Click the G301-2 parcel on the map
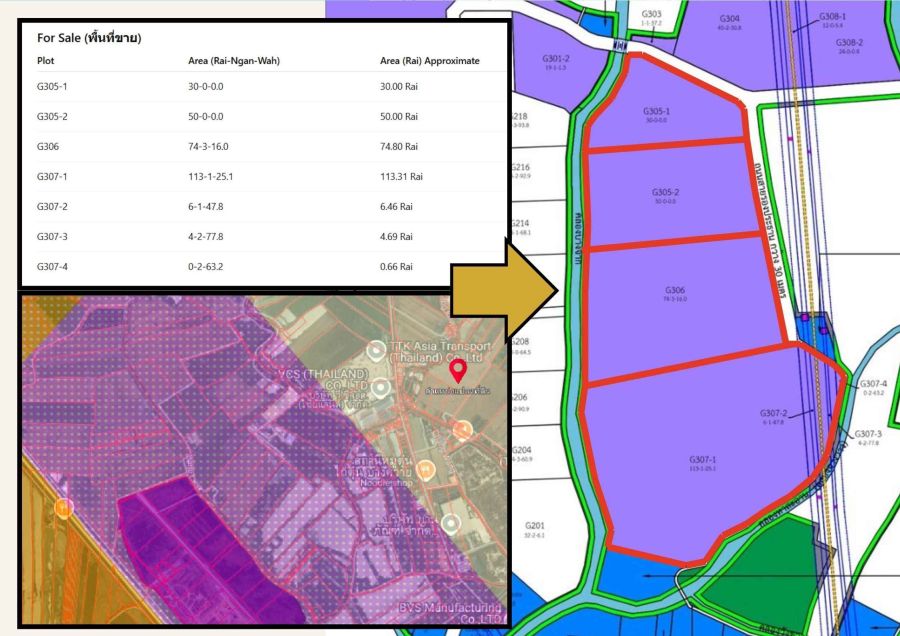 point(556,62)
